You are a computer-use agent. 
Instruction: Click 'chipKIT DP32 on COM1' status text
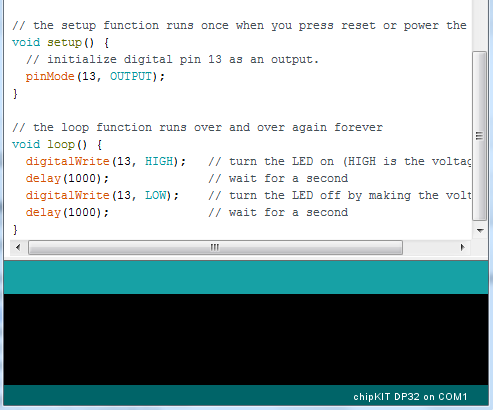[410, 397]
